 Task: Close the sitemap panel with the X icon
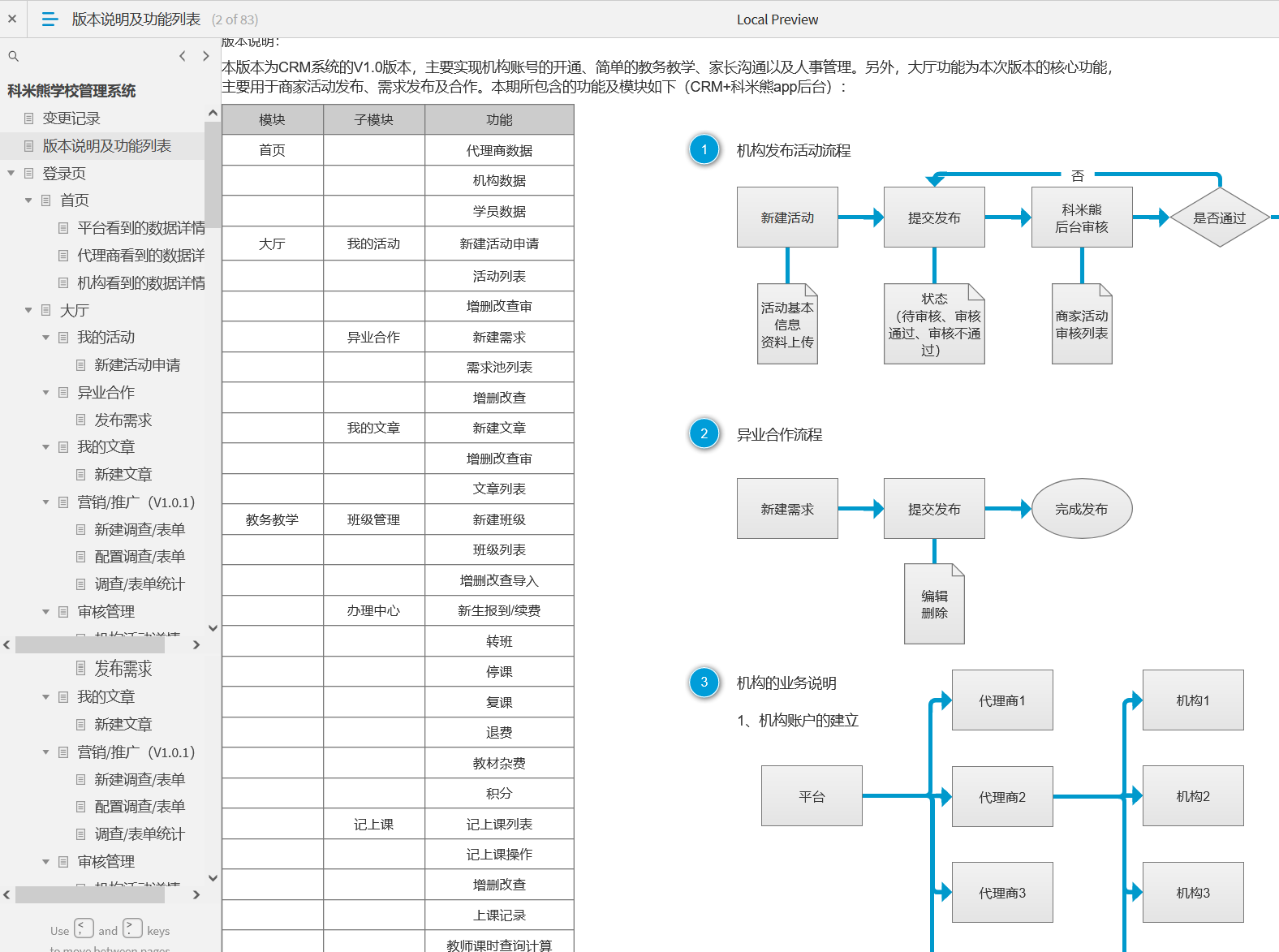[12, 19]
